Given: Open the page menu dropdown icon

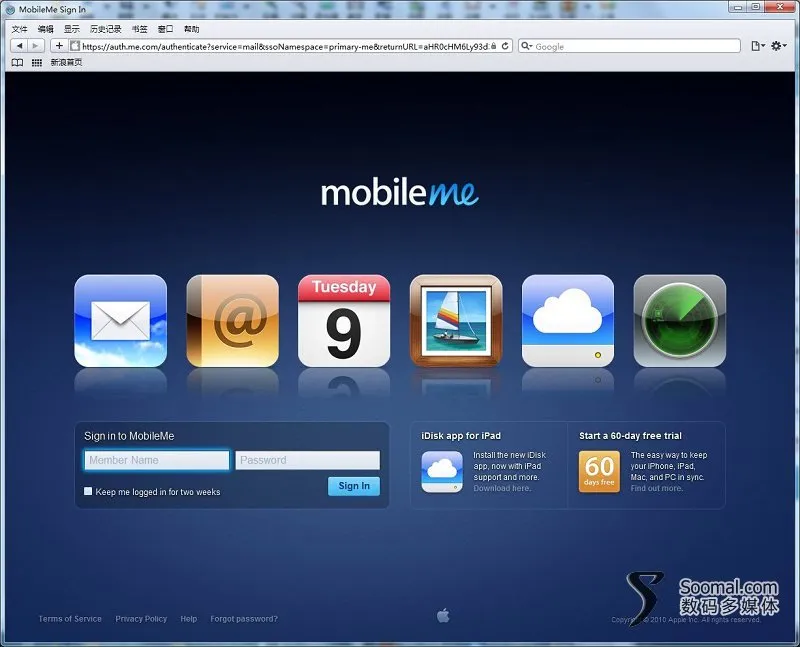Looking at the screenshot, I should click(758, 46).
